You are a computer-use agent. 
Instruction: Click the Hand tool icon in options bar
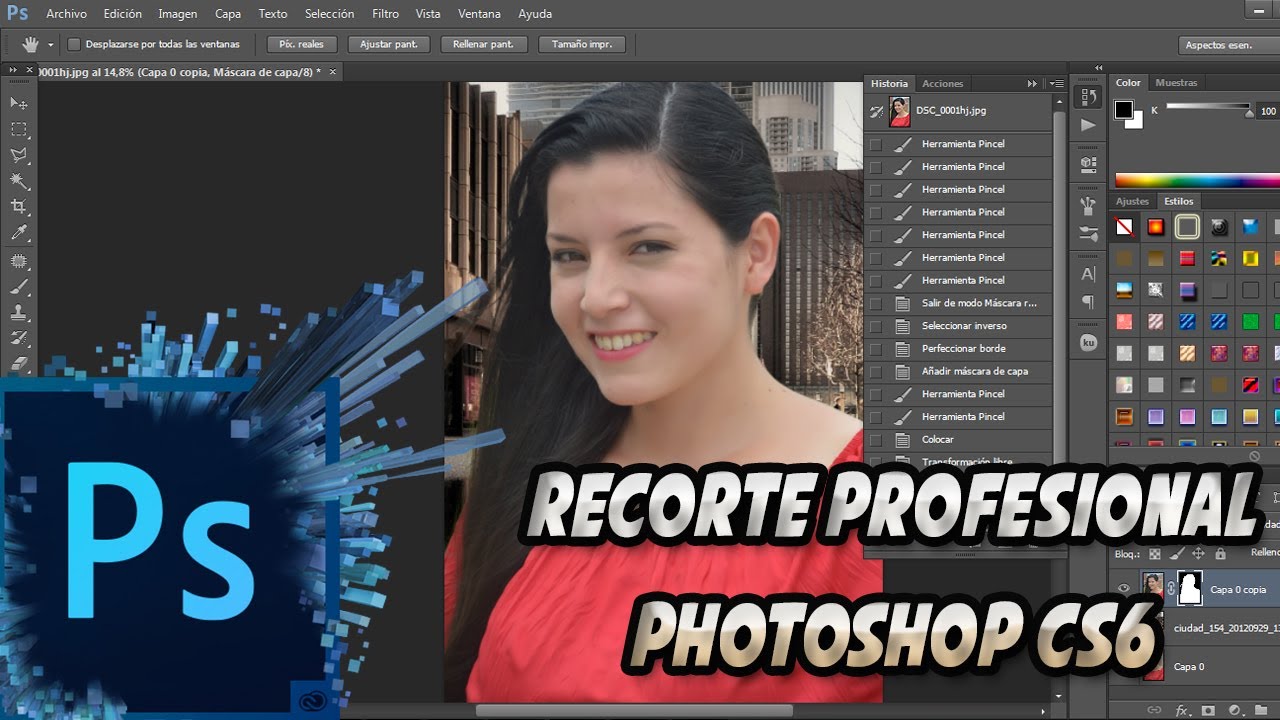tap(30, 44)
